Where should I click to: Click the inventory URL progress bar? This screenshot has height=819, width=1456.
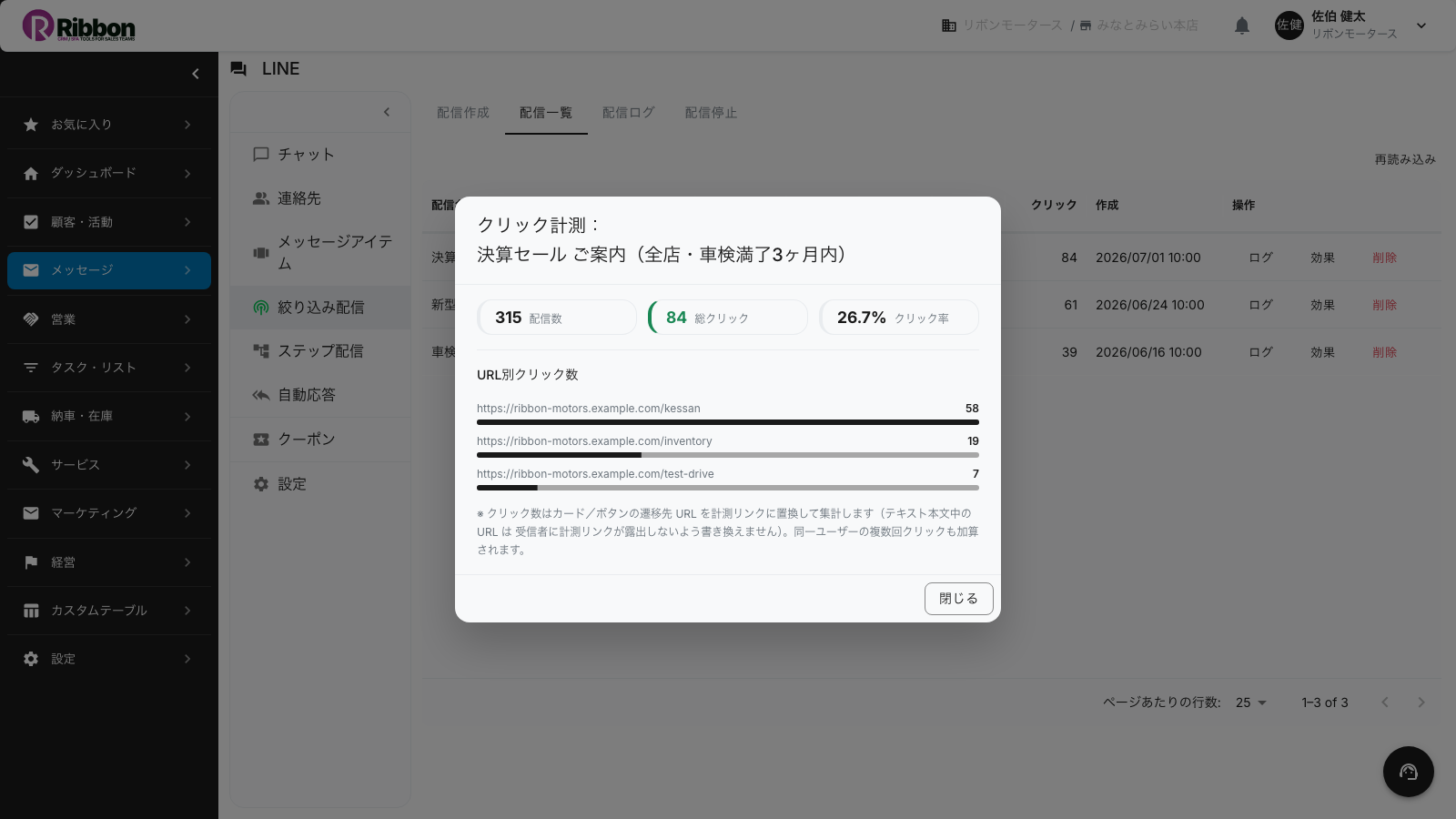[728, 455]
